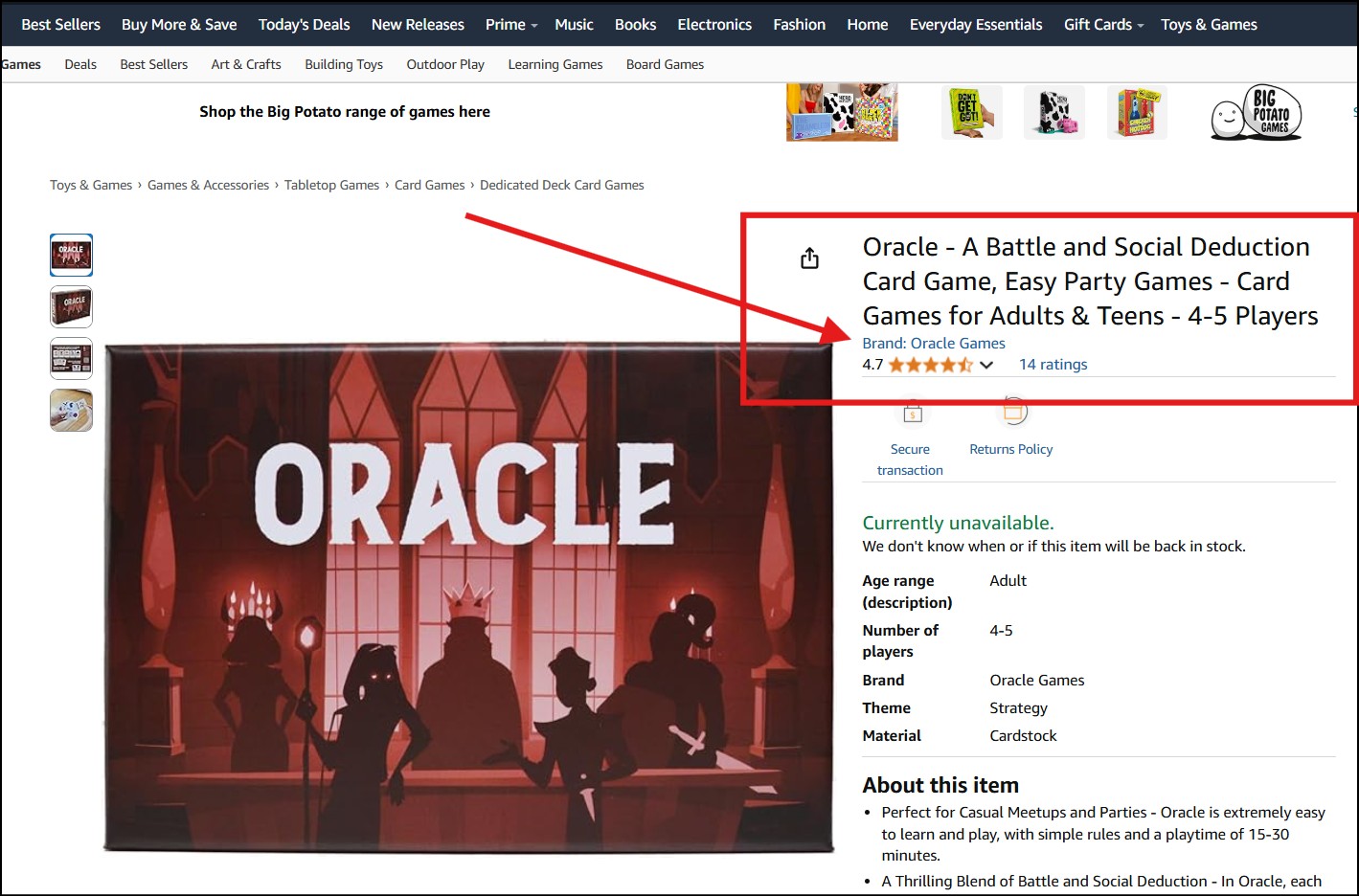This screenshot has height=896, width=1359.
Task: Click the star rating icons
Action: 929,365
